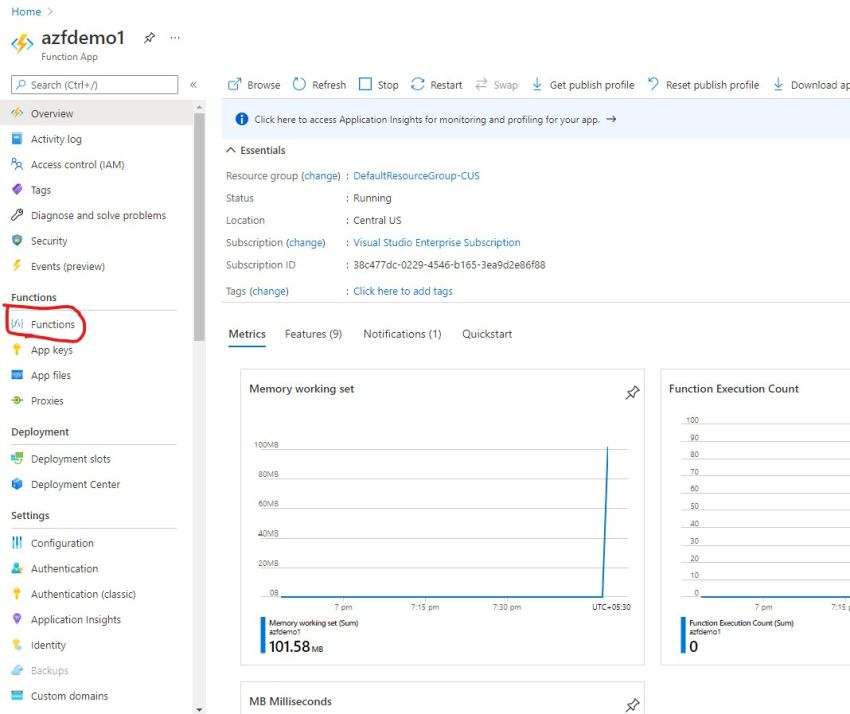Change the Resource group

point(320,174)
